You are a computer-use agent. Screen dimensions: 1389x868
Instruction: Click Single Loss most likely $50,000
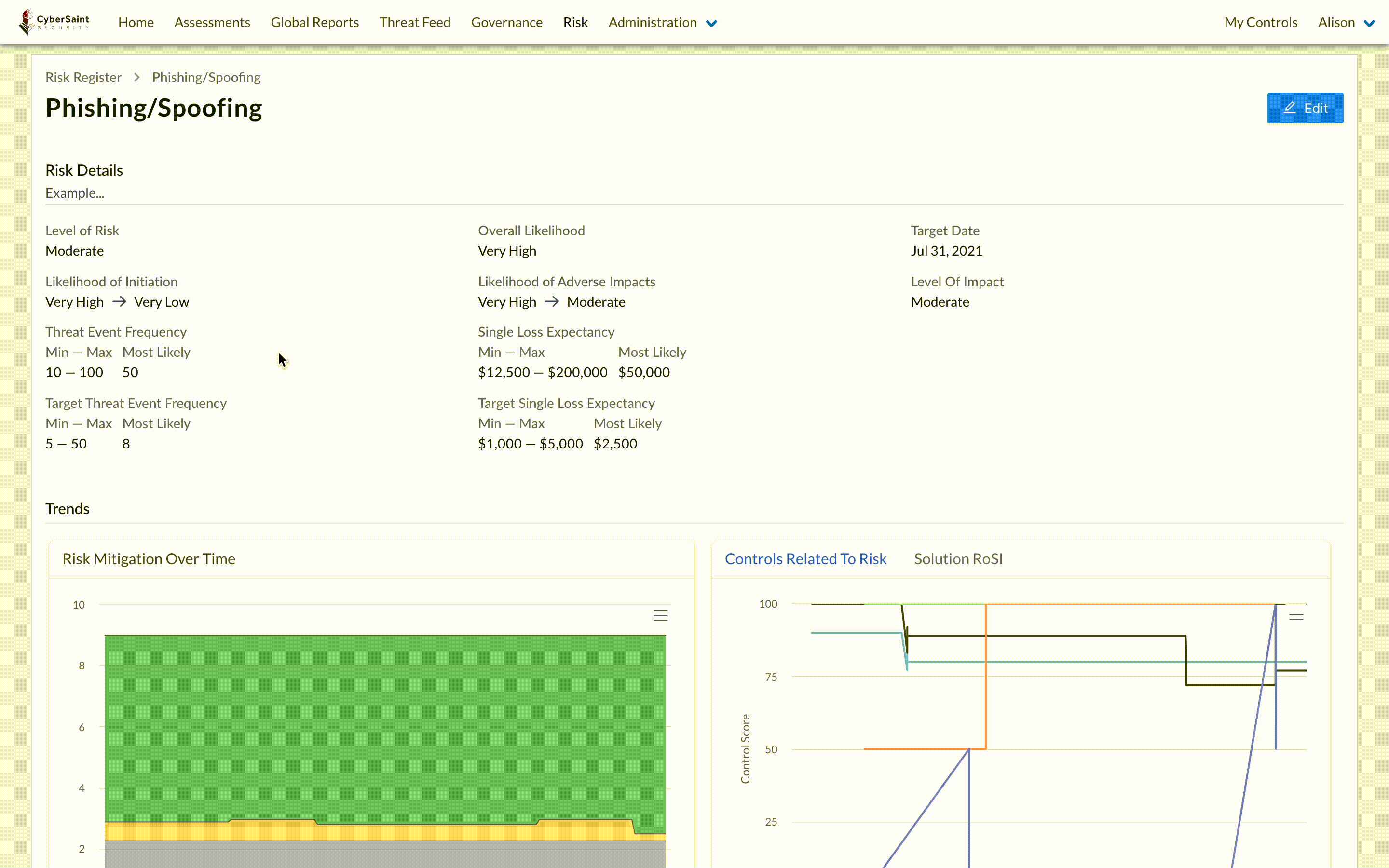tap(644, 373)
